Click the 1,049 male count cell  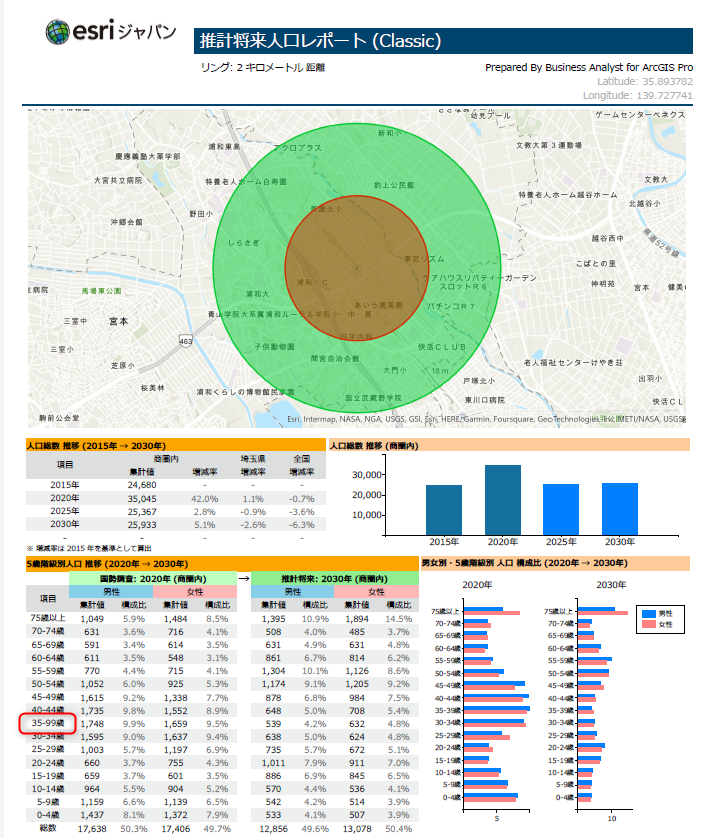point(92,619)
